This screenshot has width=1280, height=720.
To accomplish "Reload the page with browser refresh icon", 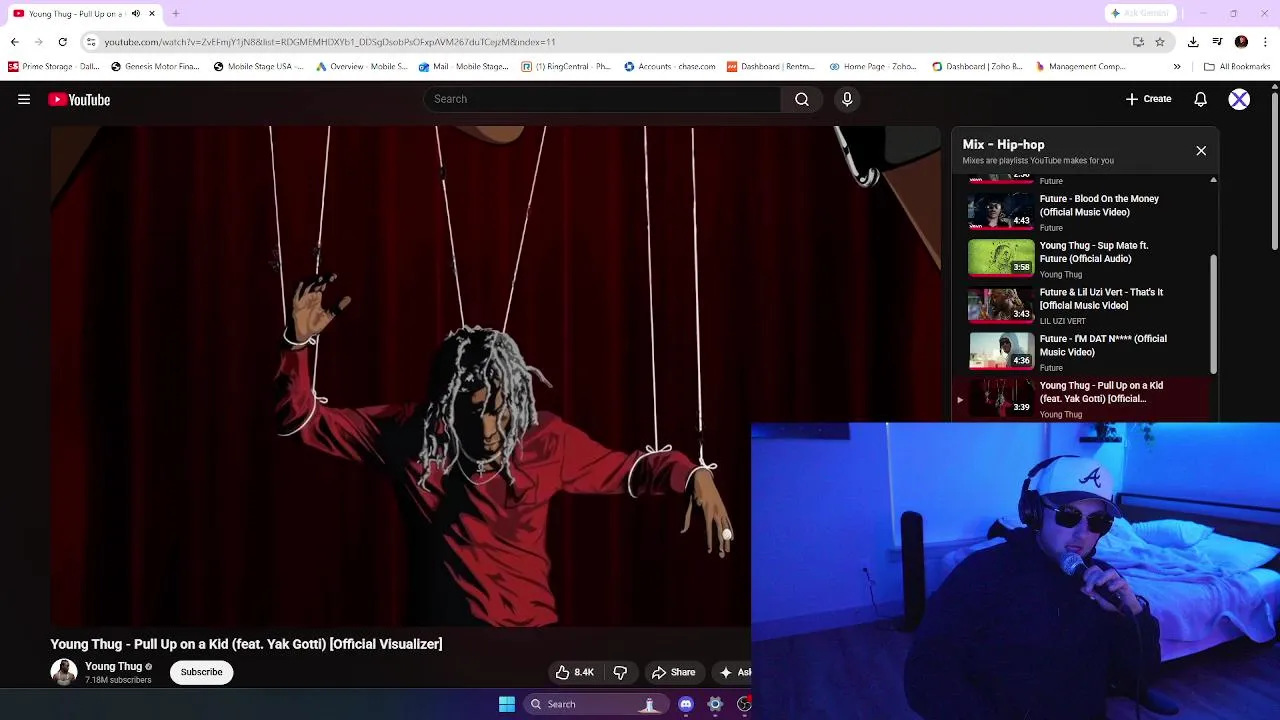I will (x=62, y=42).
